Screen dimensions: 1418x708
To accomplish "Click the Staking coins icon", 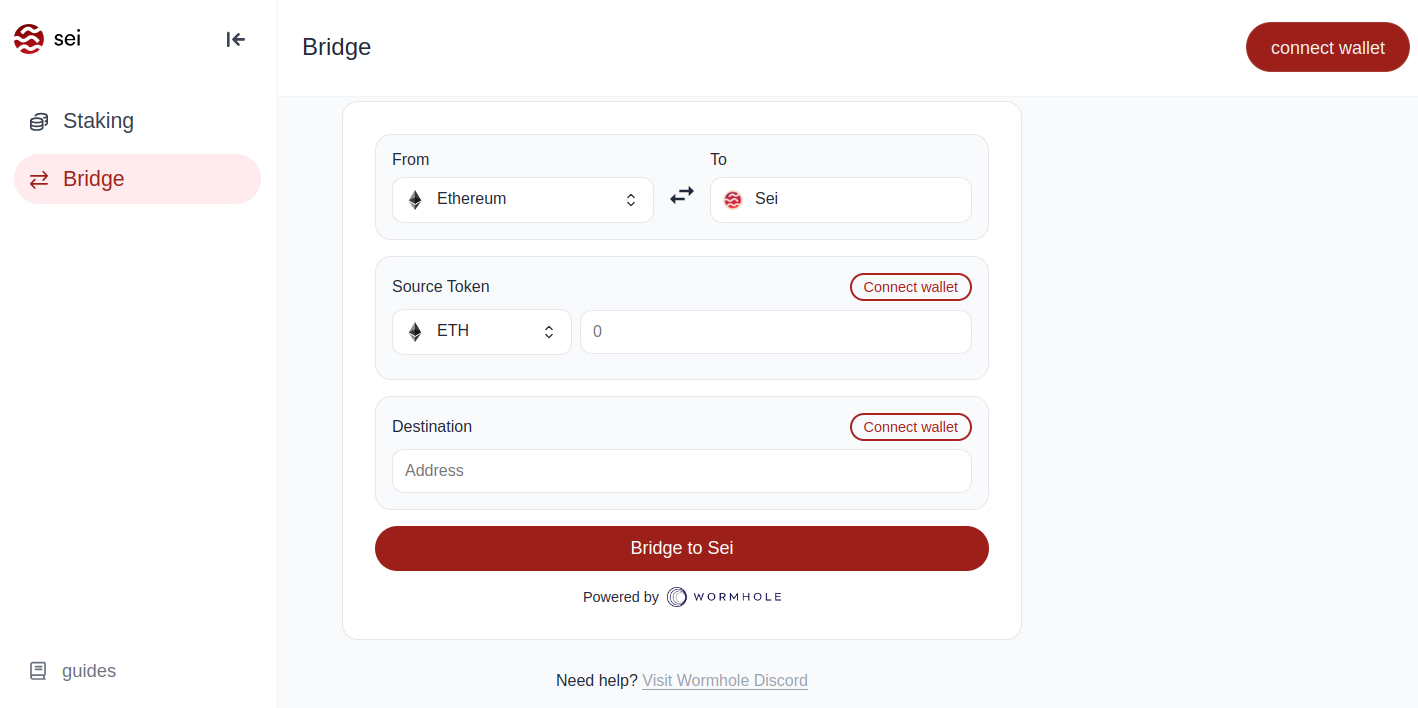I will (x=38, y=122).
